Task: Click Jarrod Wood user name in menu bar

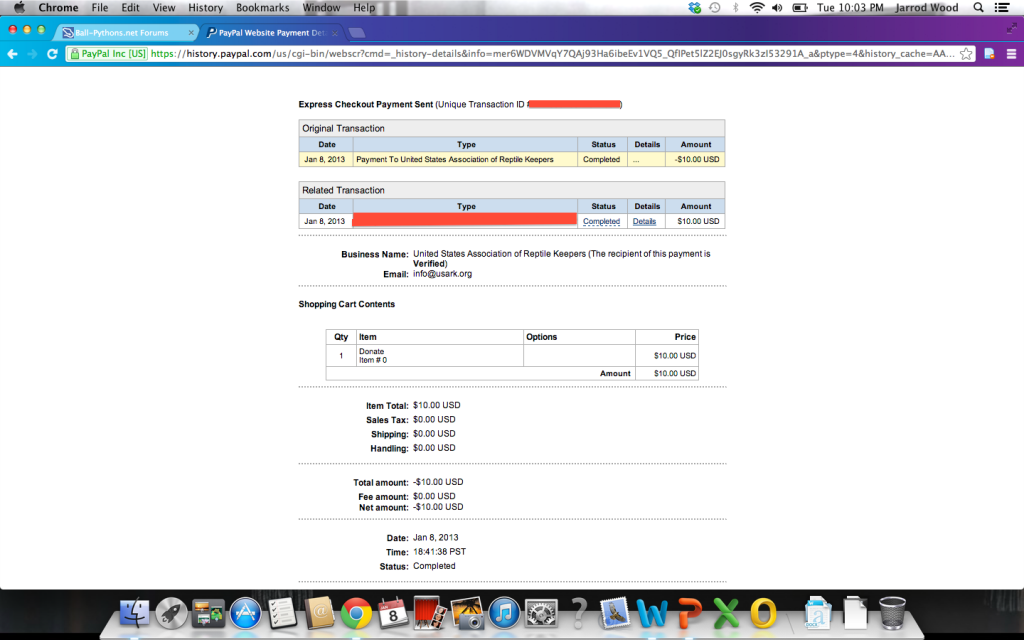Action: tap(927, 8)
